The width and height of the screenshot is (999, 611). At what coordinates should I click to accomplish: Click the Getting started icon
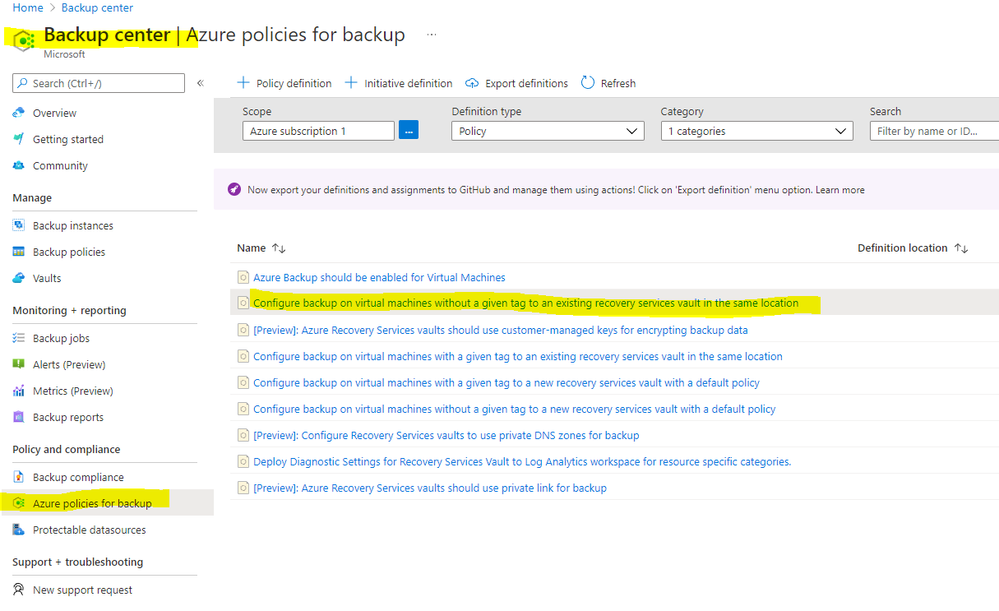18,139
